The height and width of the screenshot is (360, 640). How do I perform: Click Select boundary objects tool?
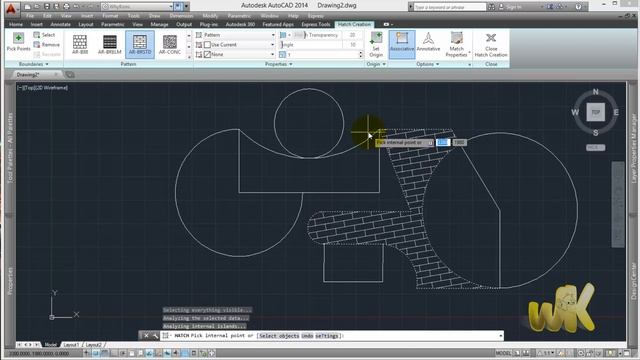(44, 35)
